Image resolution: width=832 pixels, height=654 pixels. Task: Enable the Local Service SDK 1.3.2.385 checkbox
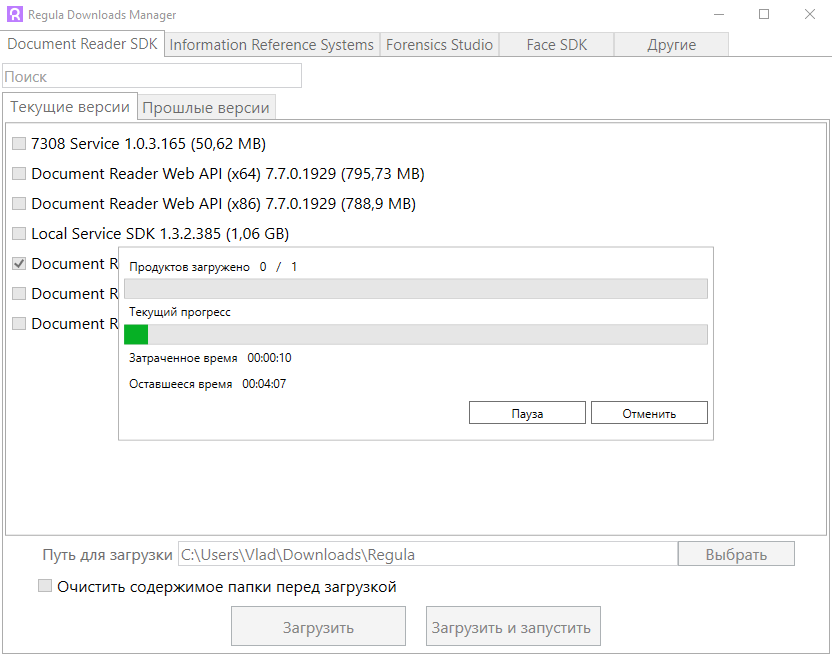click(19, 233)
